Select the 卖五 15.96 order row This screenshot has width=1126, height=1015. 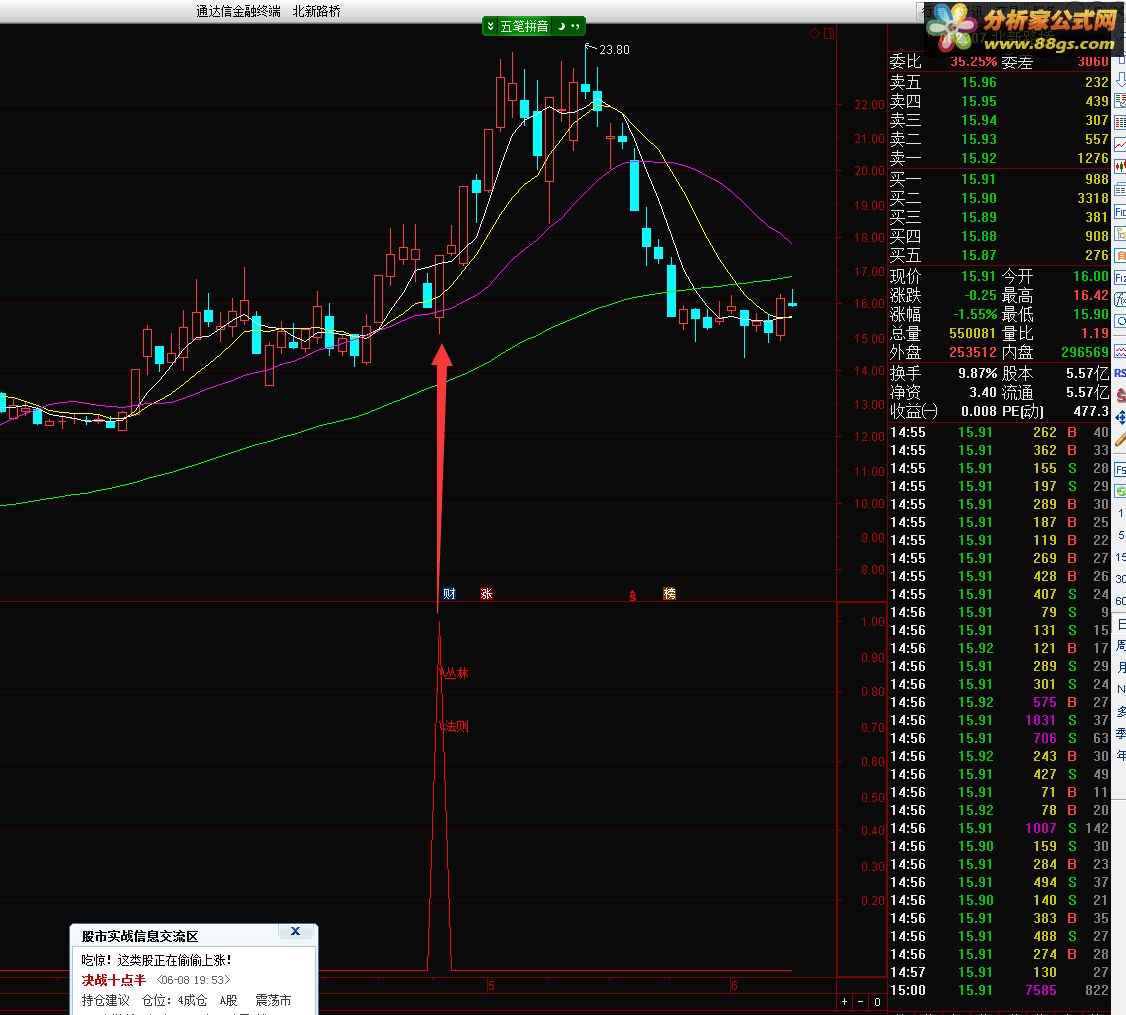click(x=1000, y=82)
